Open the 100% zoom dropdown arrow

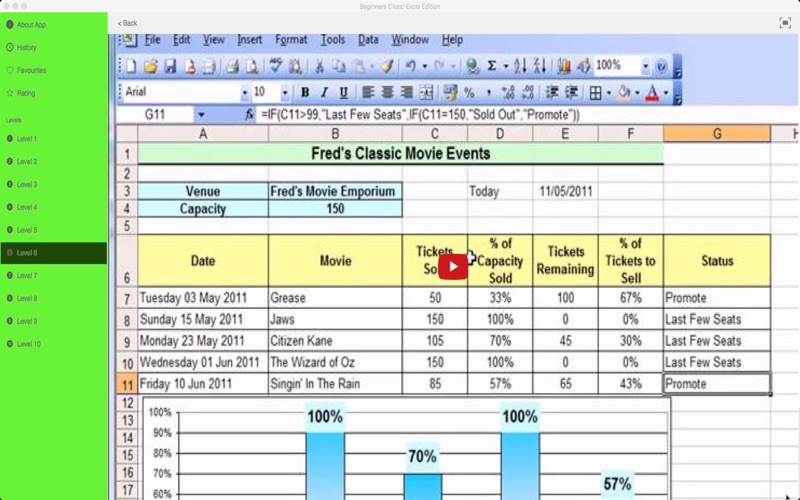point(645,66)
